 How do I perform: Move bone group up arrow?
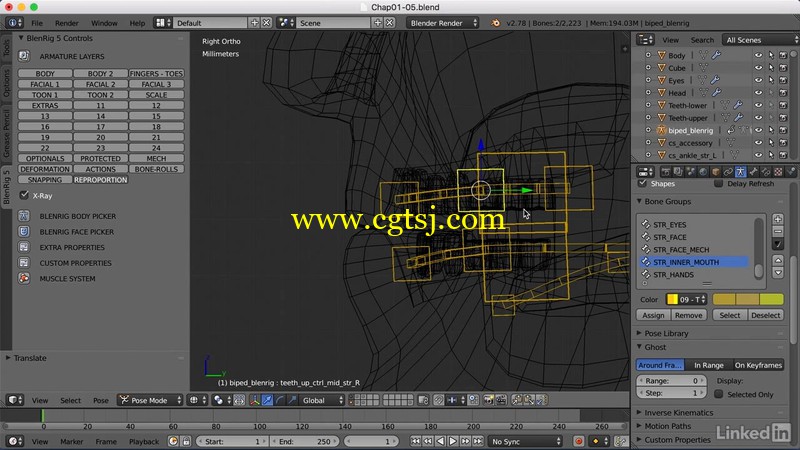(778, 260)
